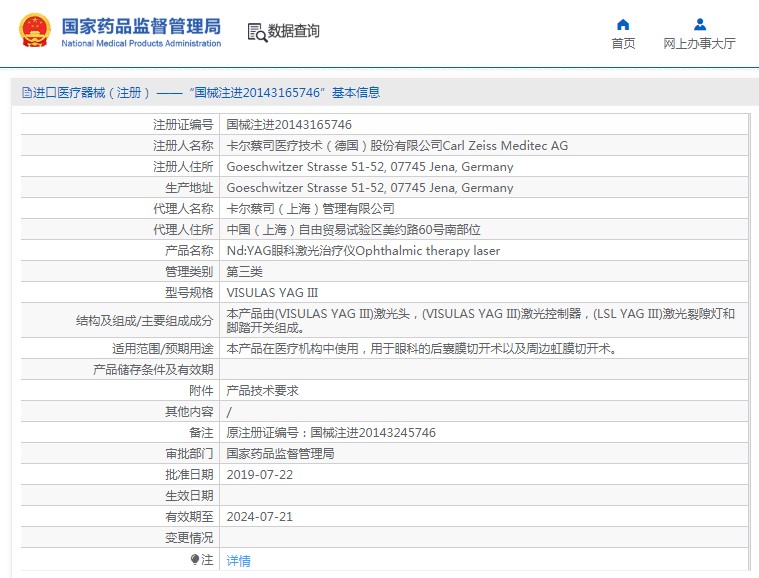Click the 有效期至 label
759x578 pixels.
(x=189, y=517)
